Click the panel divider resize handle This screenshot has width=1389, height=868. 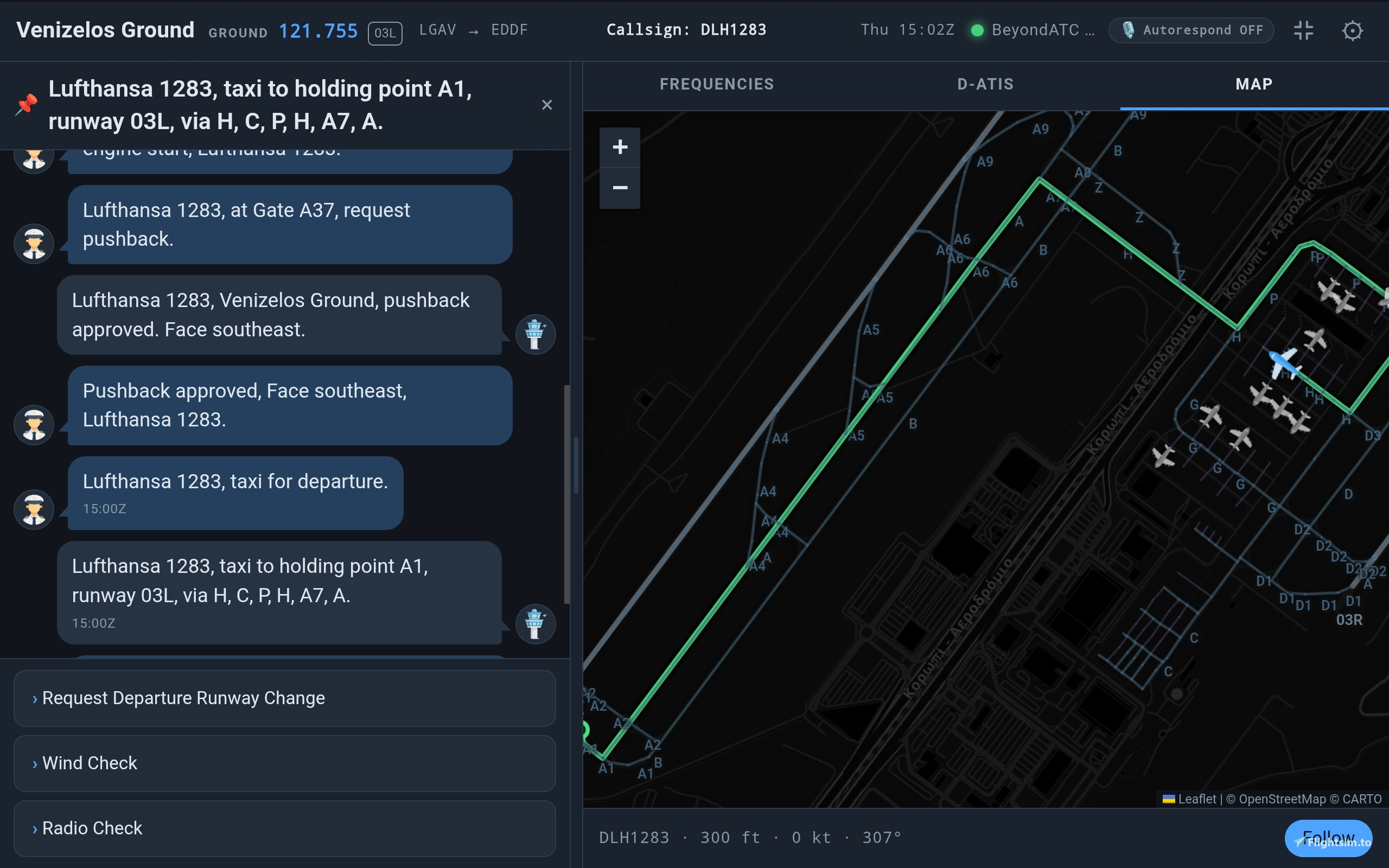[x=576, y=465]
